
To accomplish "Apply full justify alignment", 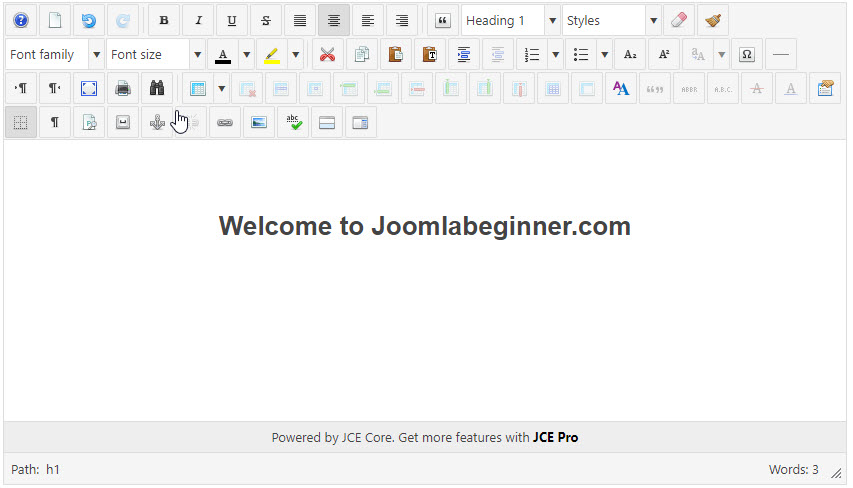I will pos(300,21).
